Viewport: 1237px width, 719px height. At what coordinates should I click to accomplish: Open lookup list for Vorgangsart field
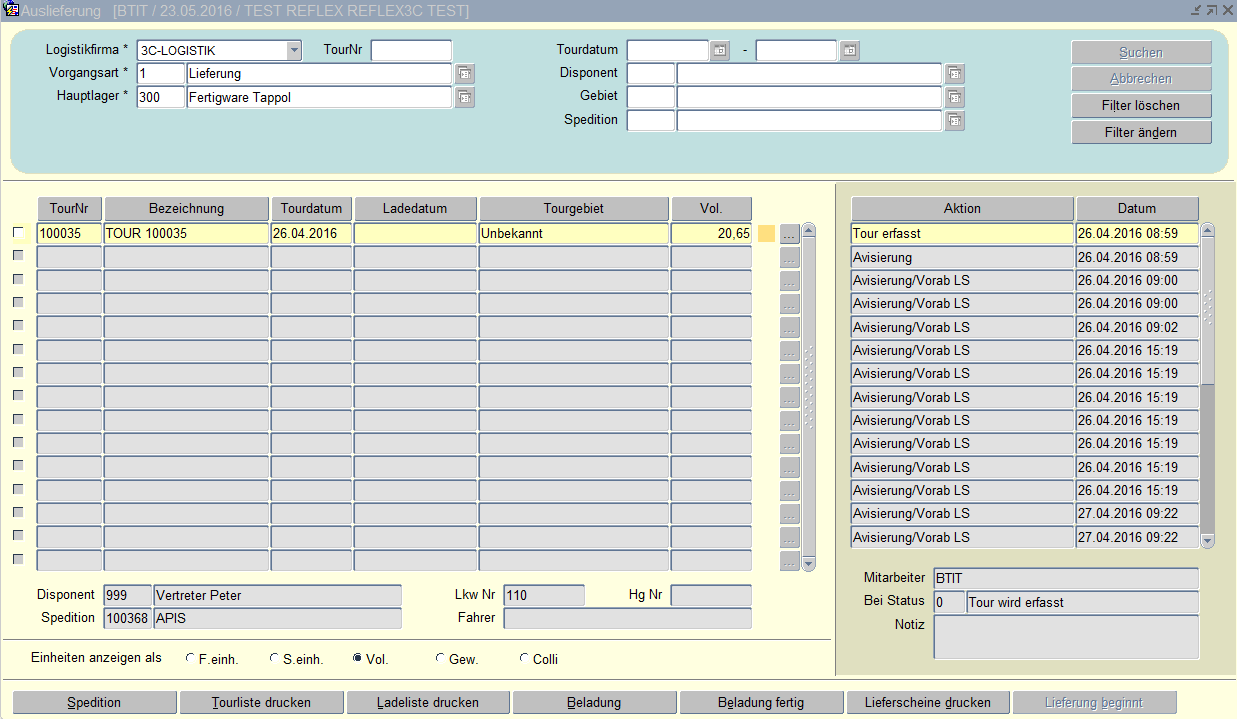pos(465,74)
